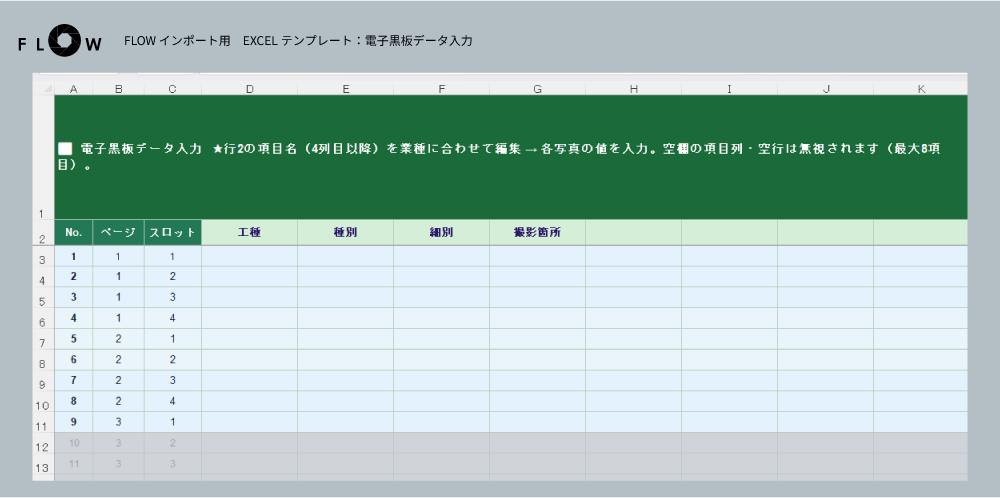Image resolution: width=1000 pixels, height=498 pixels.
Task: Select row 12 header
Action: (x=43, y=443)
